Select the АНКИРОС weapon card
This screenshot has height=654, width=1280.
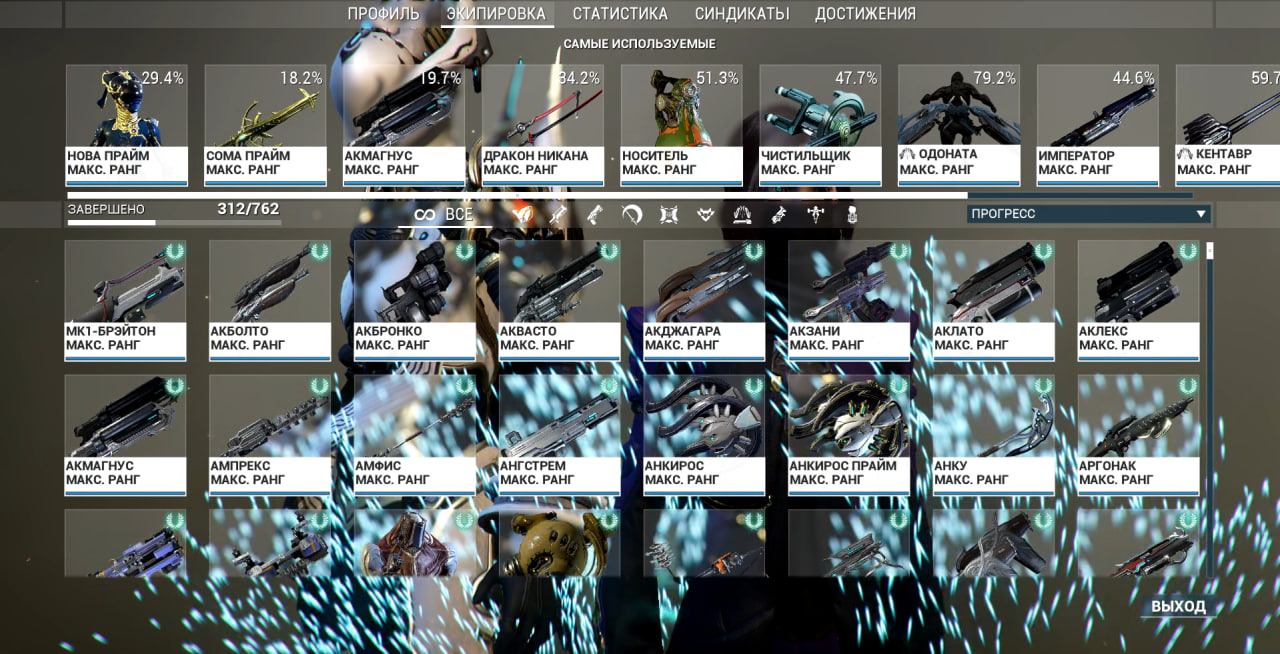coord(705,435)
